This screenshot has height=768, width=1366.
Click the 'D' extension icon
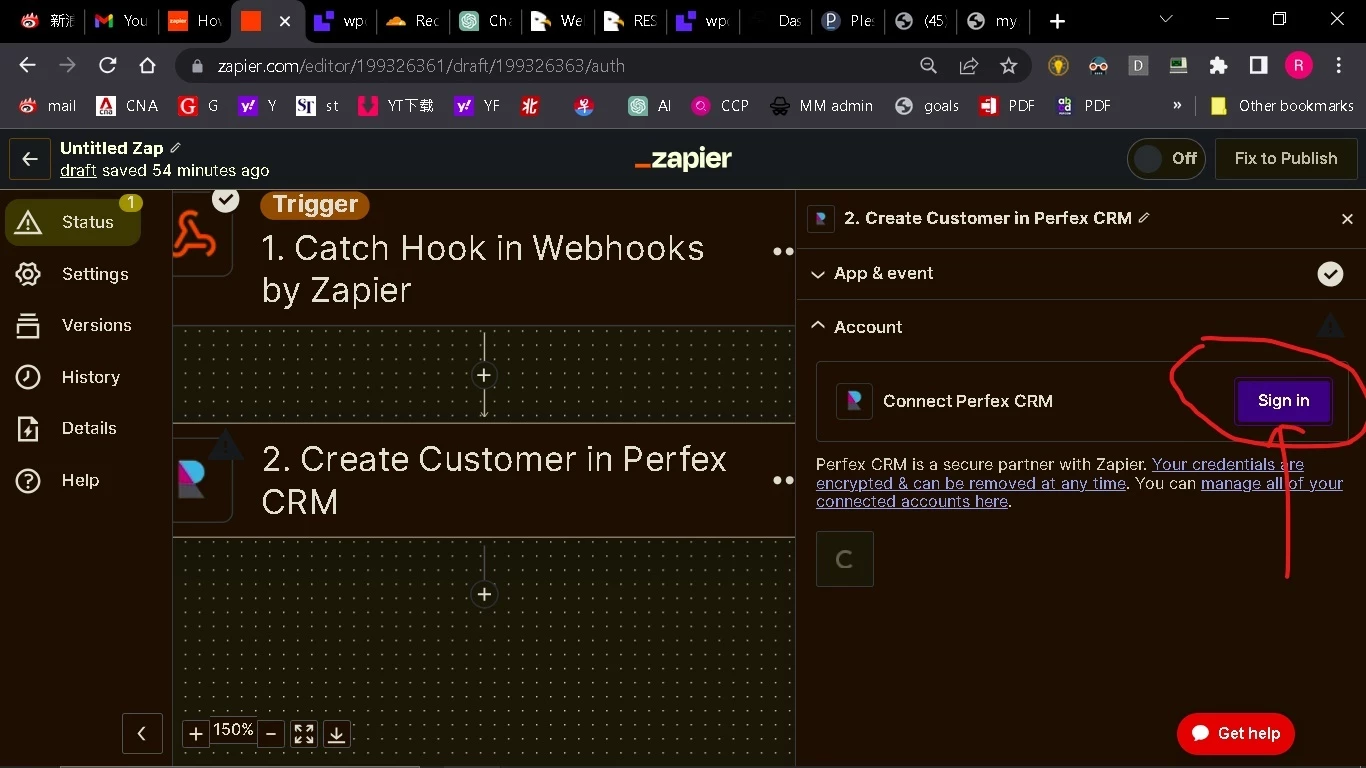coord(1138,66)
